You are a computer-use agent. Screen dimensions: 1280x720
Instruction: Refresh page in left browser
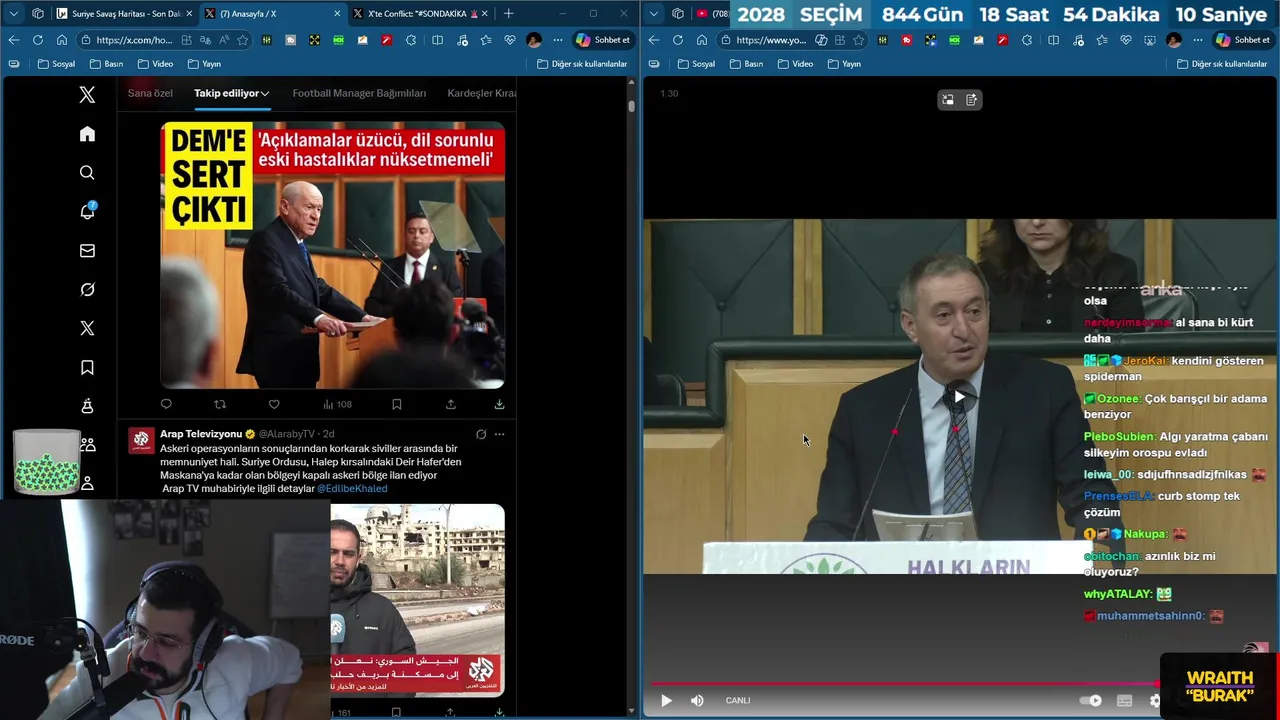coord(37,40)
